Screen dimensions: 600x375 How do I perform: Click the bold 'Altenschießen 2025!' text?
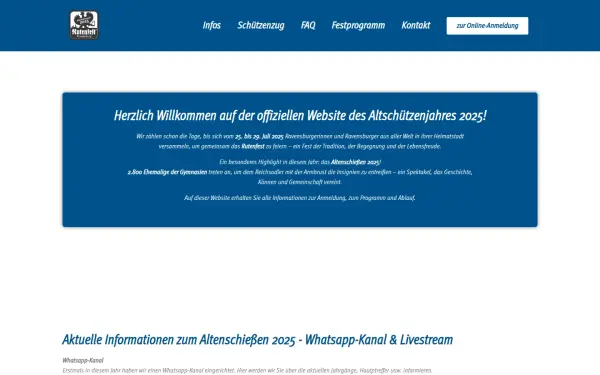point(356,162)
